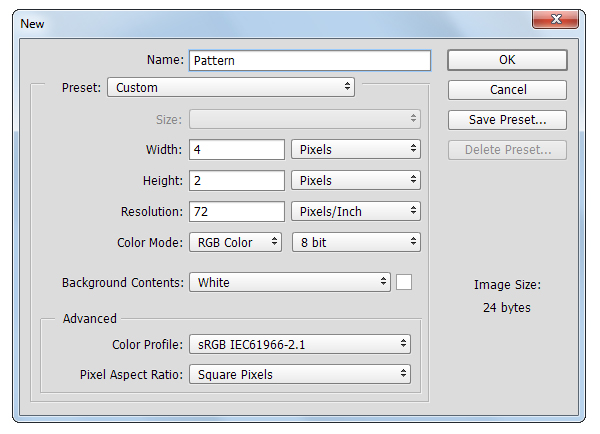This screenshot has height=434, width=600.
Task: Click the Advanced section label
Action: (90, 319)
